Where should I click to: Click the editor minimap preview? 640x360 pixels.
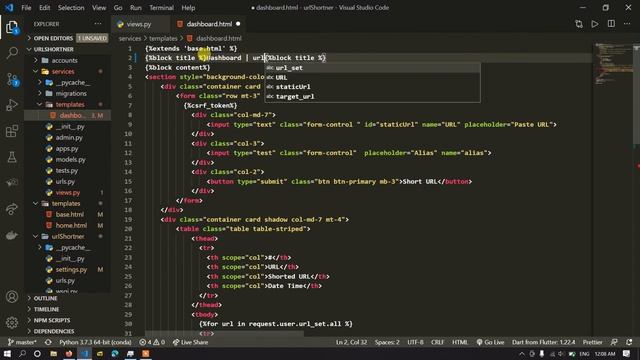click(612, 63)
